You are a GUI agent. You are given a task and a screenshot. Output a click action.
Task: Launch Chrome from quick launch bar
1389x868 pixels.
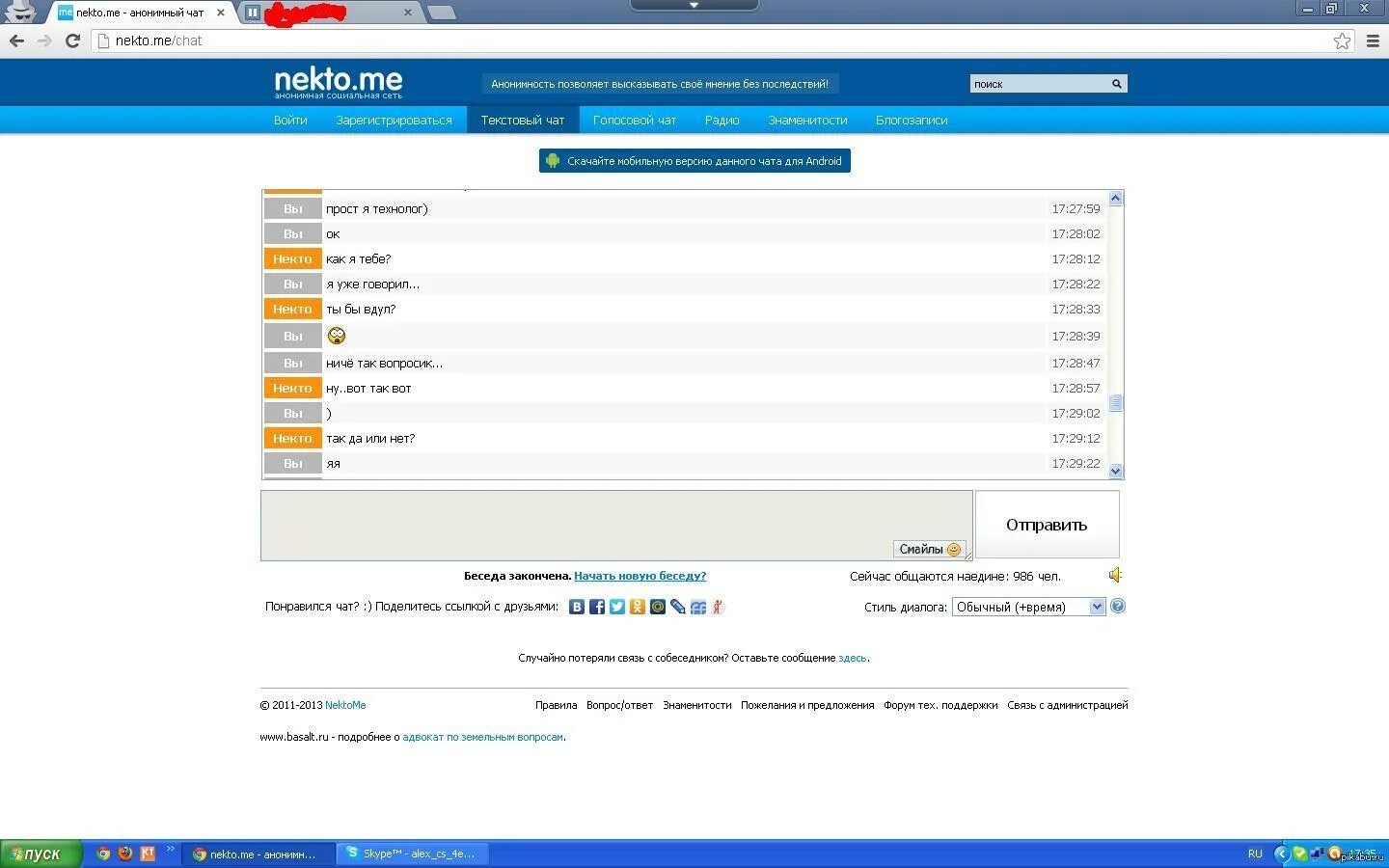[x=103, y=854]
